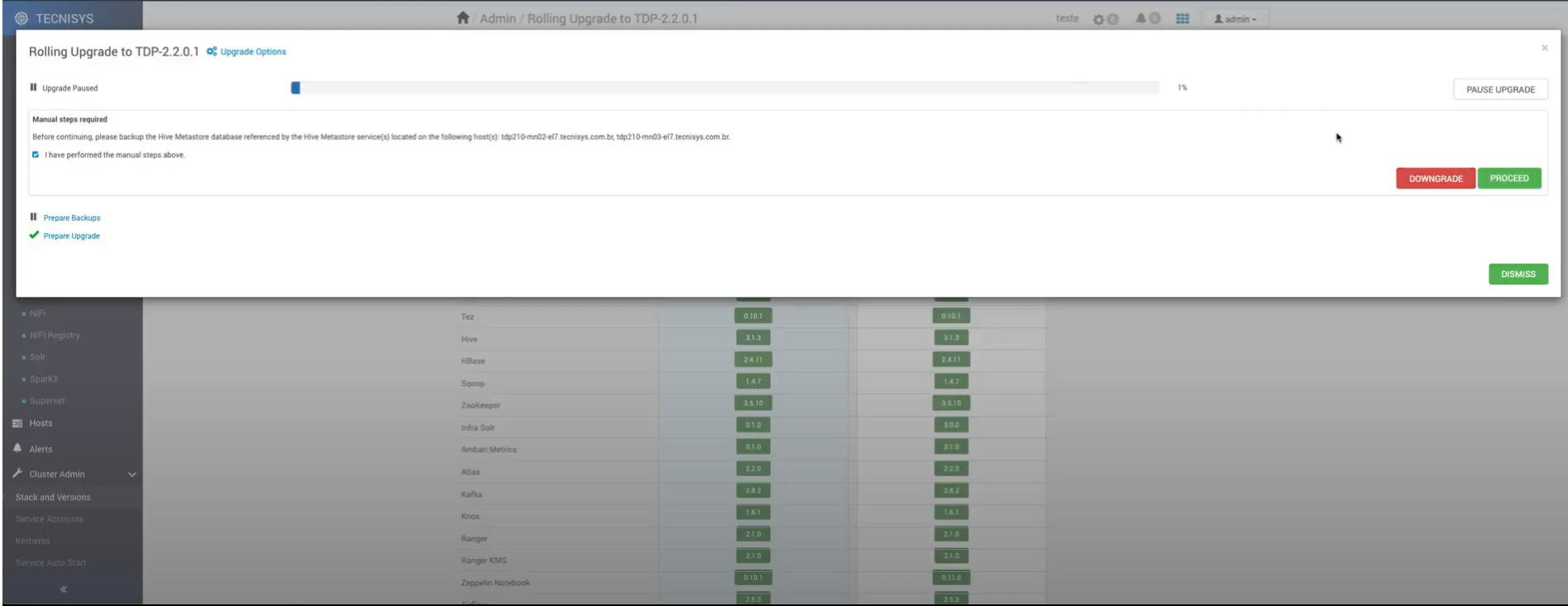The width and height of the screenshot is (1568, 606).
Task: Close the Rolling Upgrade dialog
Action: 1544,48
